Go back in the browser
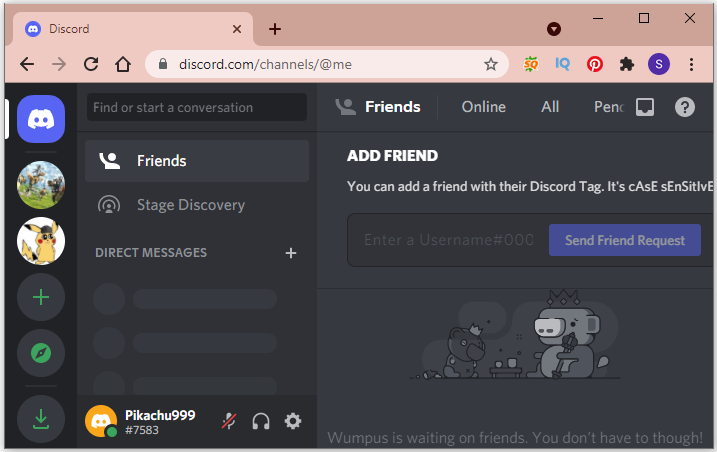 (x=27, y=64)
